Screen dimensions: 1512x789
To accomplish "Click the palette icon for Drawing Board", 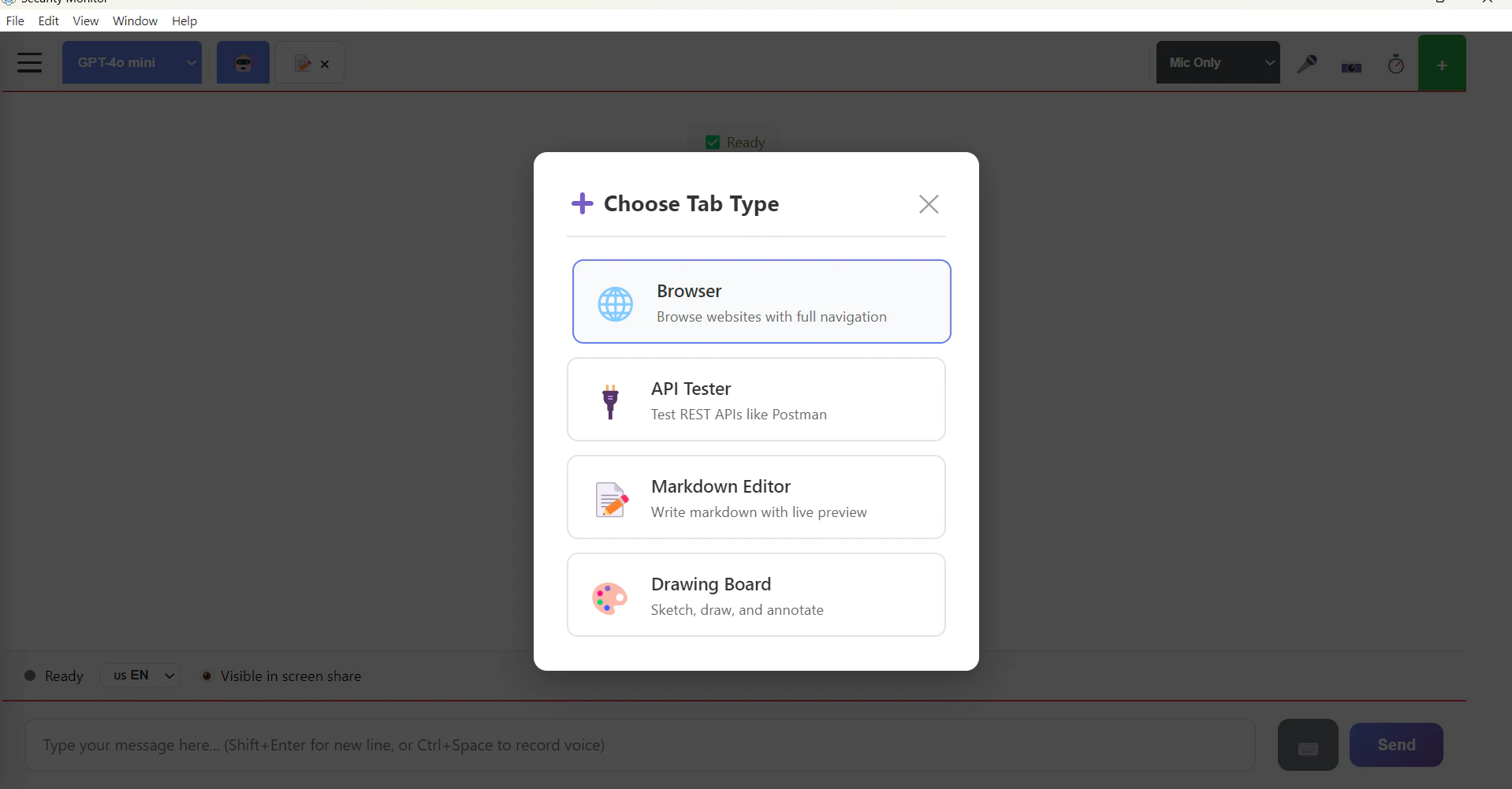I will tap(609, 597).
